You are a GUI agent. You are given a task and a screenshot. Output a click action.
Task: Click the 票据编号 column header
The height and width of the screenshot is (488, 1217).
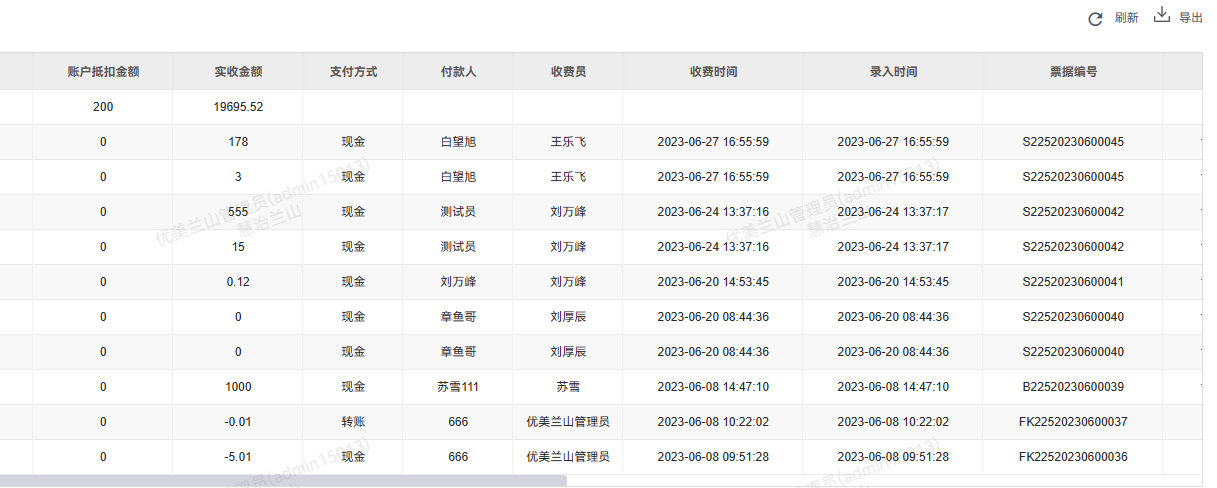[1073, 72]
